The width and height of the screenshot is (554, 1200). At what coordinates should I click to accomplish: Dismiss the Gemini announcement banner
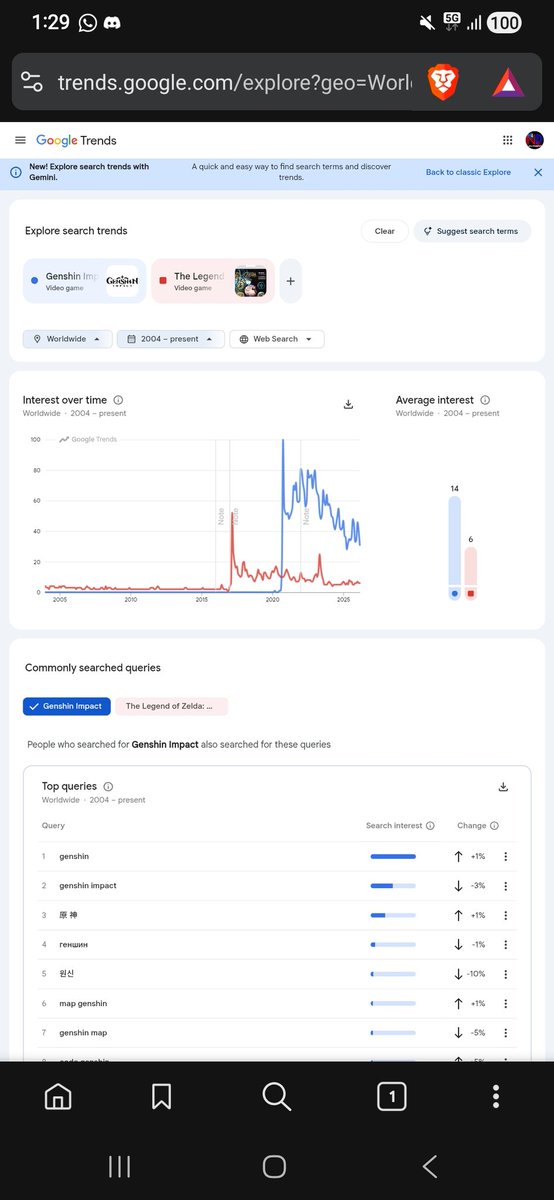tap(538, 172)
